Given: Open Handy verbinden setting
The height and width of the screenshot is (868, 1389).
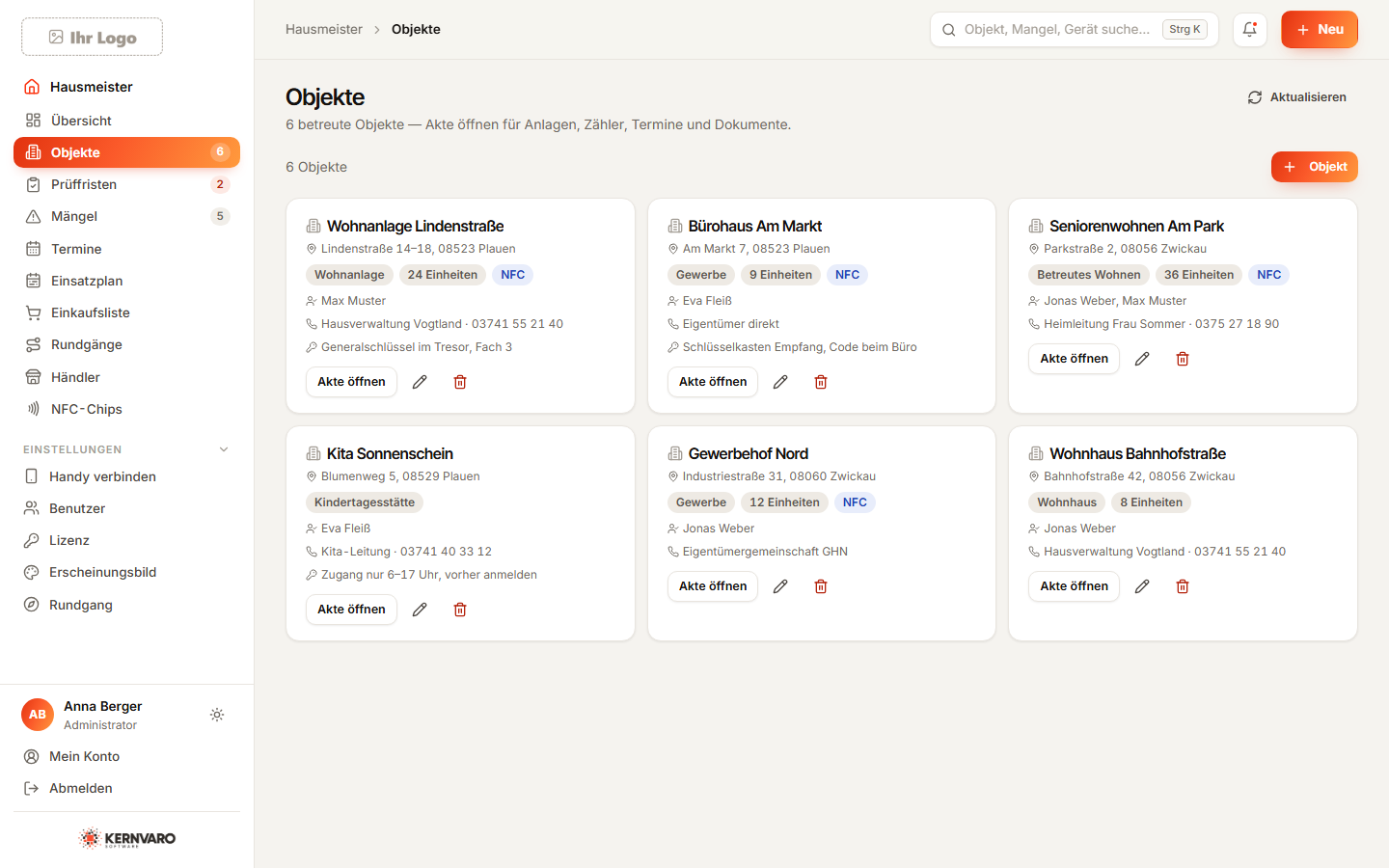Looking at the screenshot, I should click(x=126, y=476).
